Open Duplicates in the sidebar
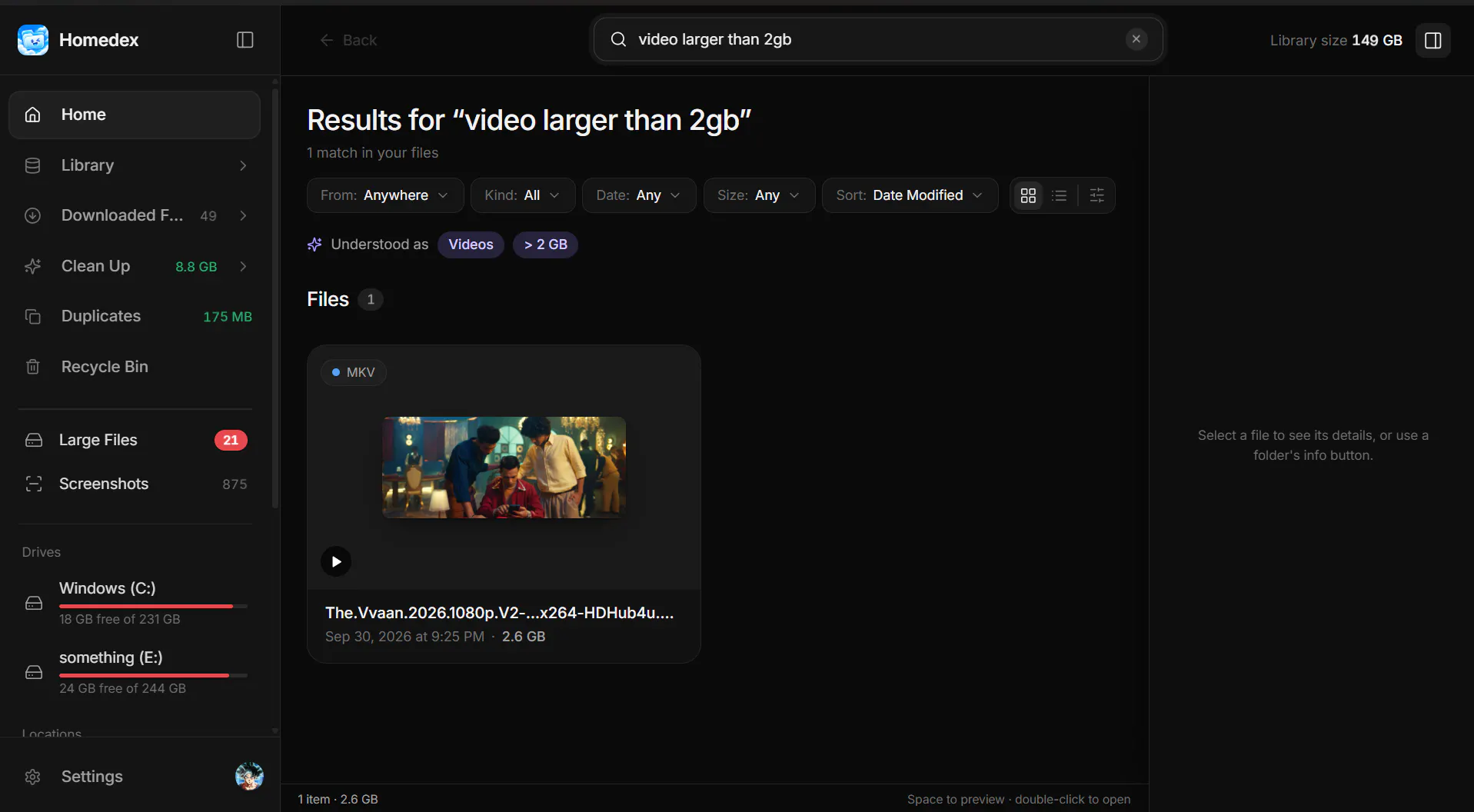This screenshot has height=812, width=1474. (135, 316)
